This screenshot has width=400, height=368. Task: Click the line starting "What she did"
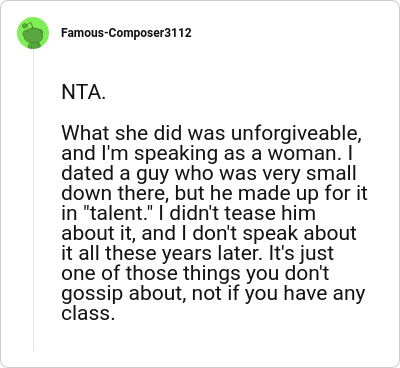(x=212, y=134)
